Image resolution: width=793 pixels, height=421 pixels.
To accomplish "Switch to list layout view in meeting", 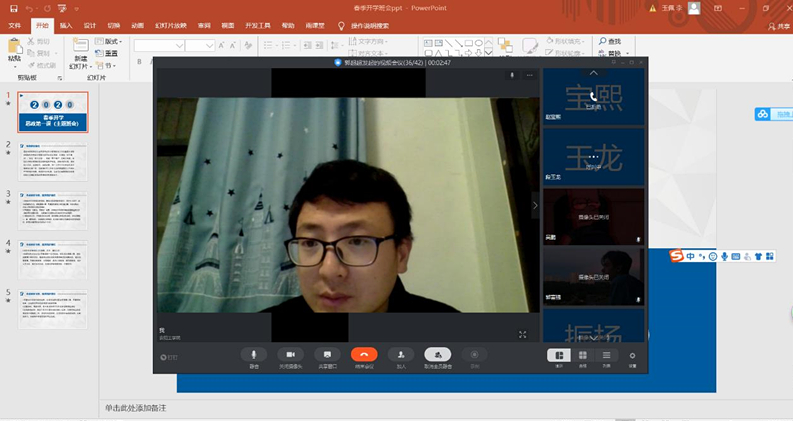I will [606, 355].
